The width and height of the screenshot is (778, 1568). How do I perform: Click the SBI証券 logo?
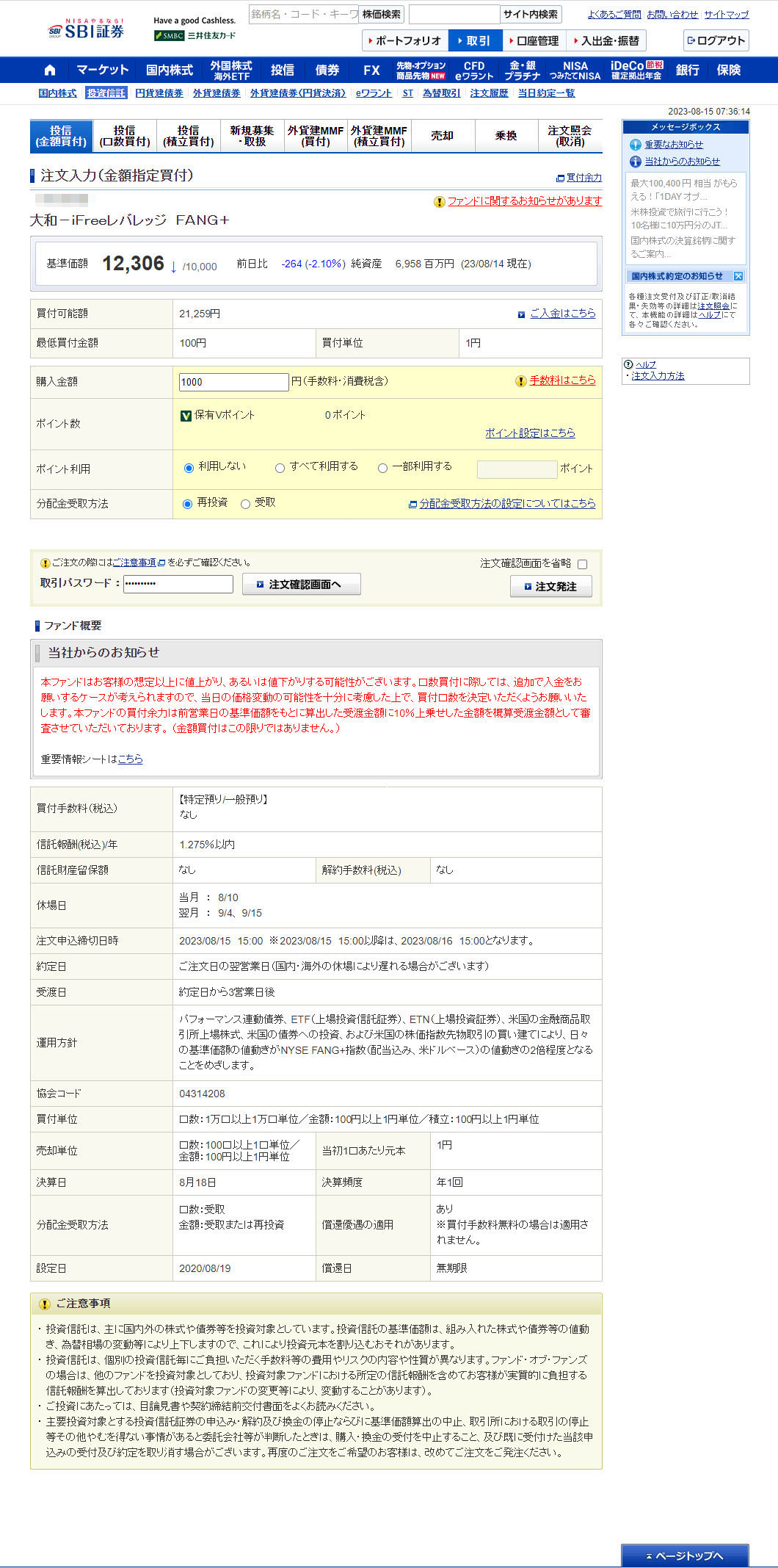(87, 29)
